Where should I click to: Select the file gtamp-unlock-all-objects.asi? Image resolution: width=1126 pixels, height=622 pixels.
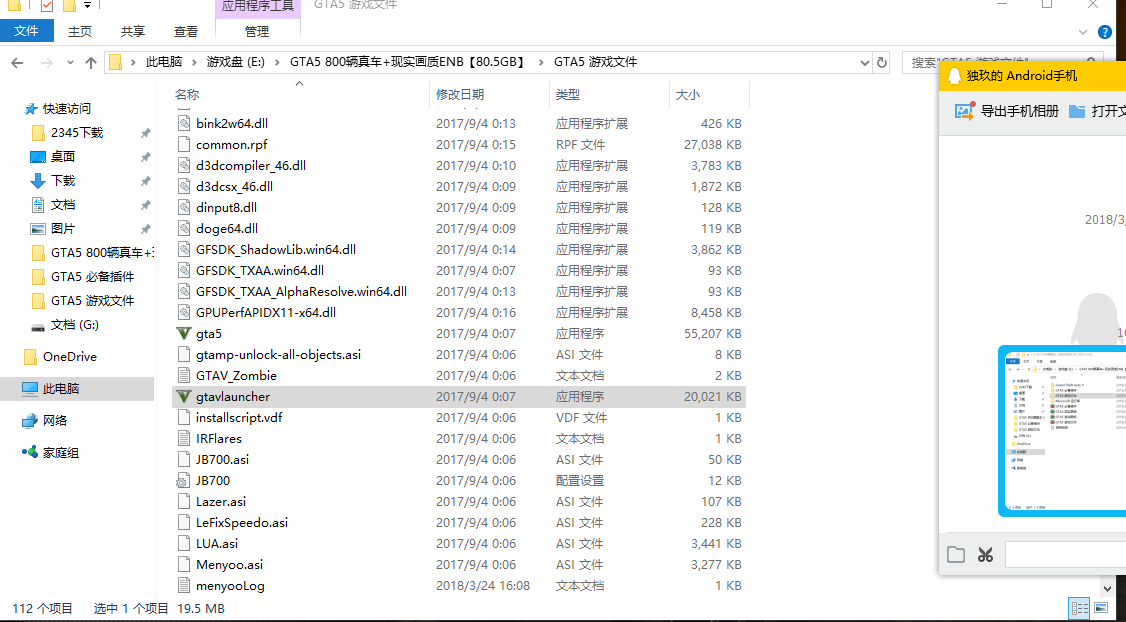[x=278, y=355]
